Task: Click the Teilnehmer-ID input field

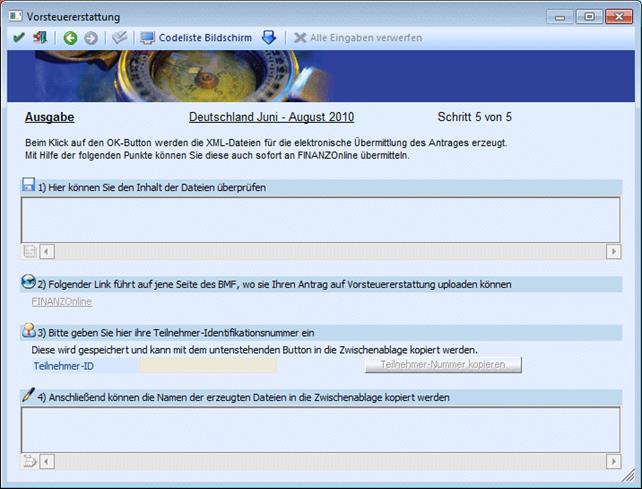Action: pyautogui.click(x=207, y=366)
